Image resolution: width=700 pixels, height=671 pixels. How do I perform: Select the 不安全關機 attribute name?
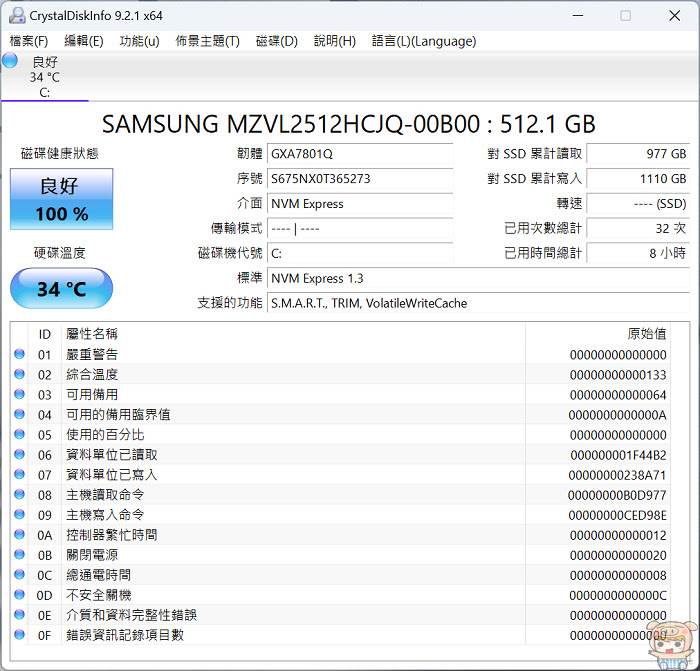99,595
